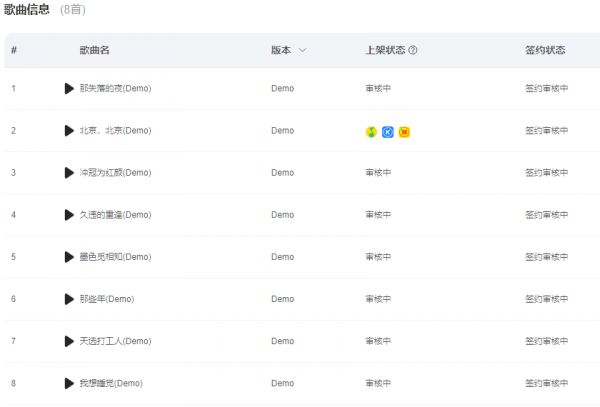Play 北京、北京(Demo) track

pyautogui.click(x=69, y=130)
